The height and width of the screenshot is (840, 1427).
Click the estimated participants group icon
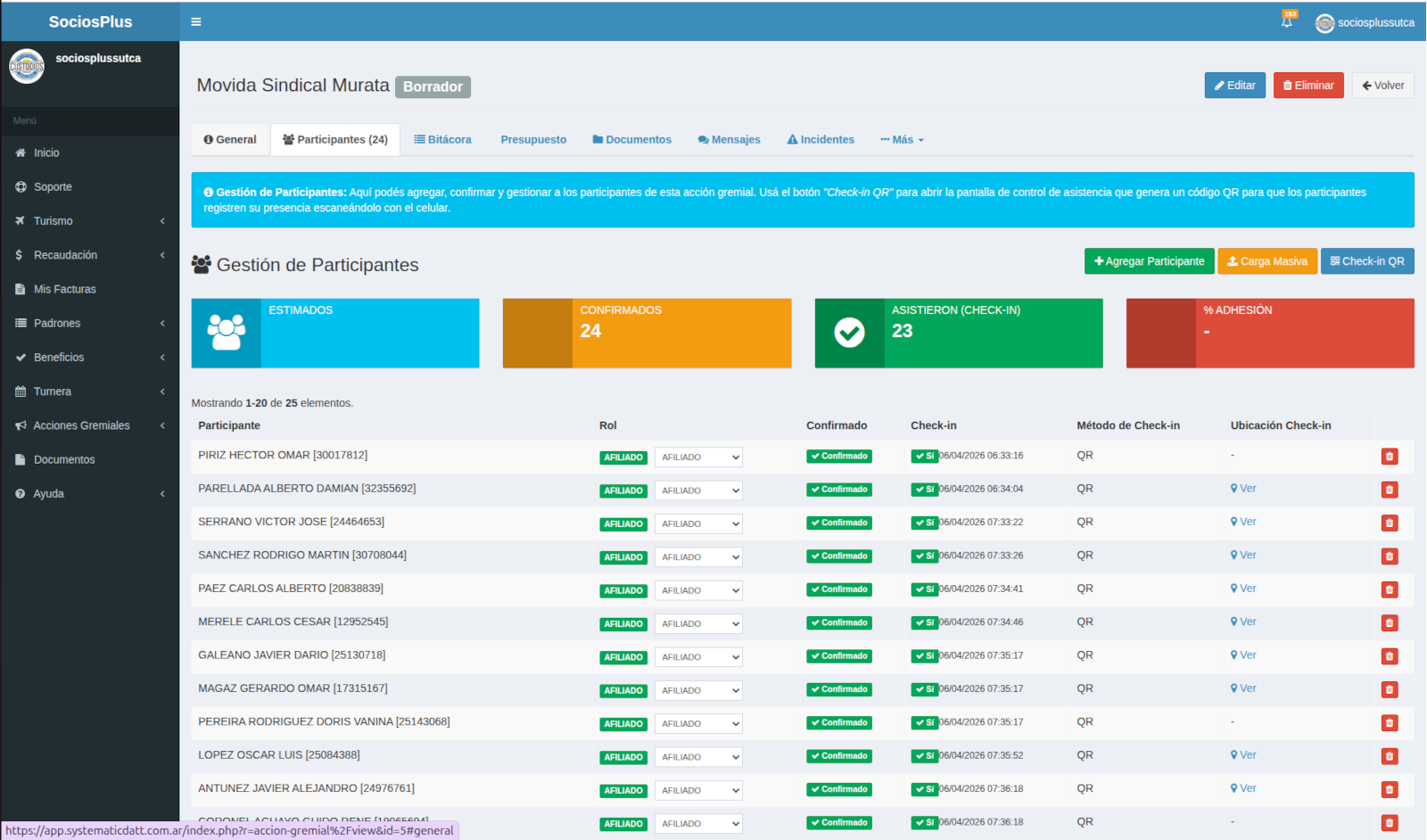pos(227,333)
